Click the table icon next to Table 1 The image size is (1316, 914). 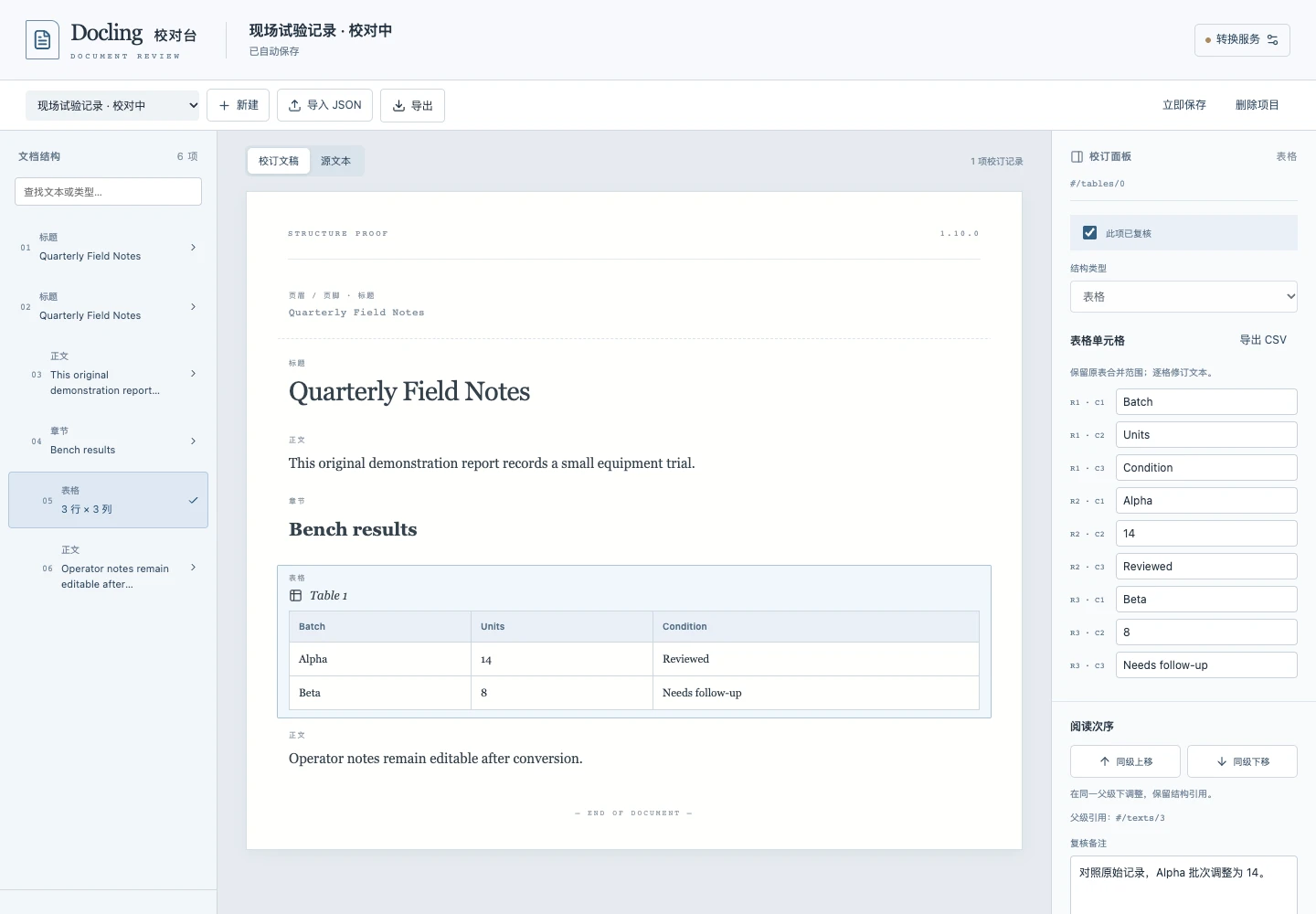pos(295,596)
